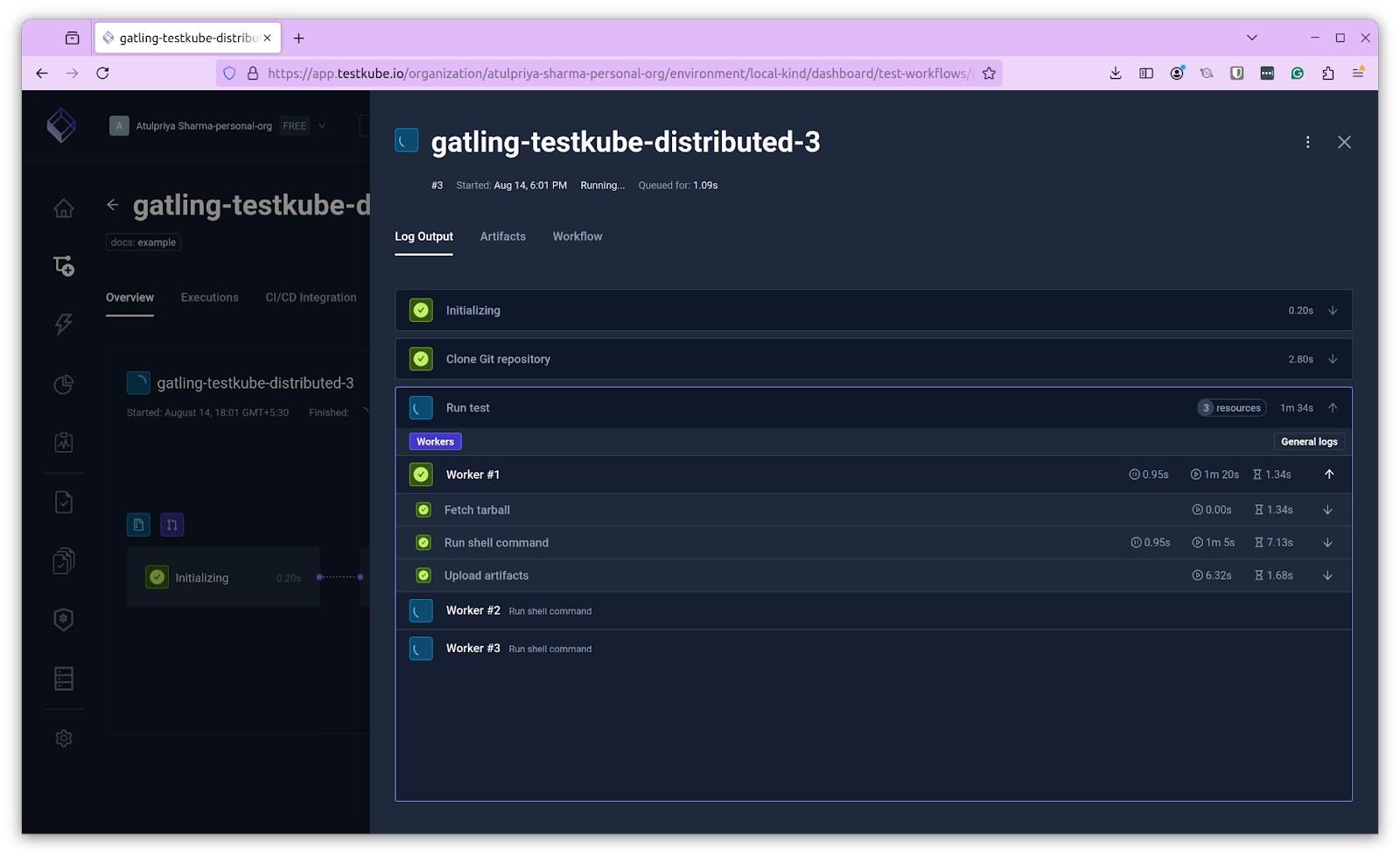This screenshot has height=858, width=1400.
Task: Select the Overview tab
Action: pyautogui.click(x=129, y=298)
